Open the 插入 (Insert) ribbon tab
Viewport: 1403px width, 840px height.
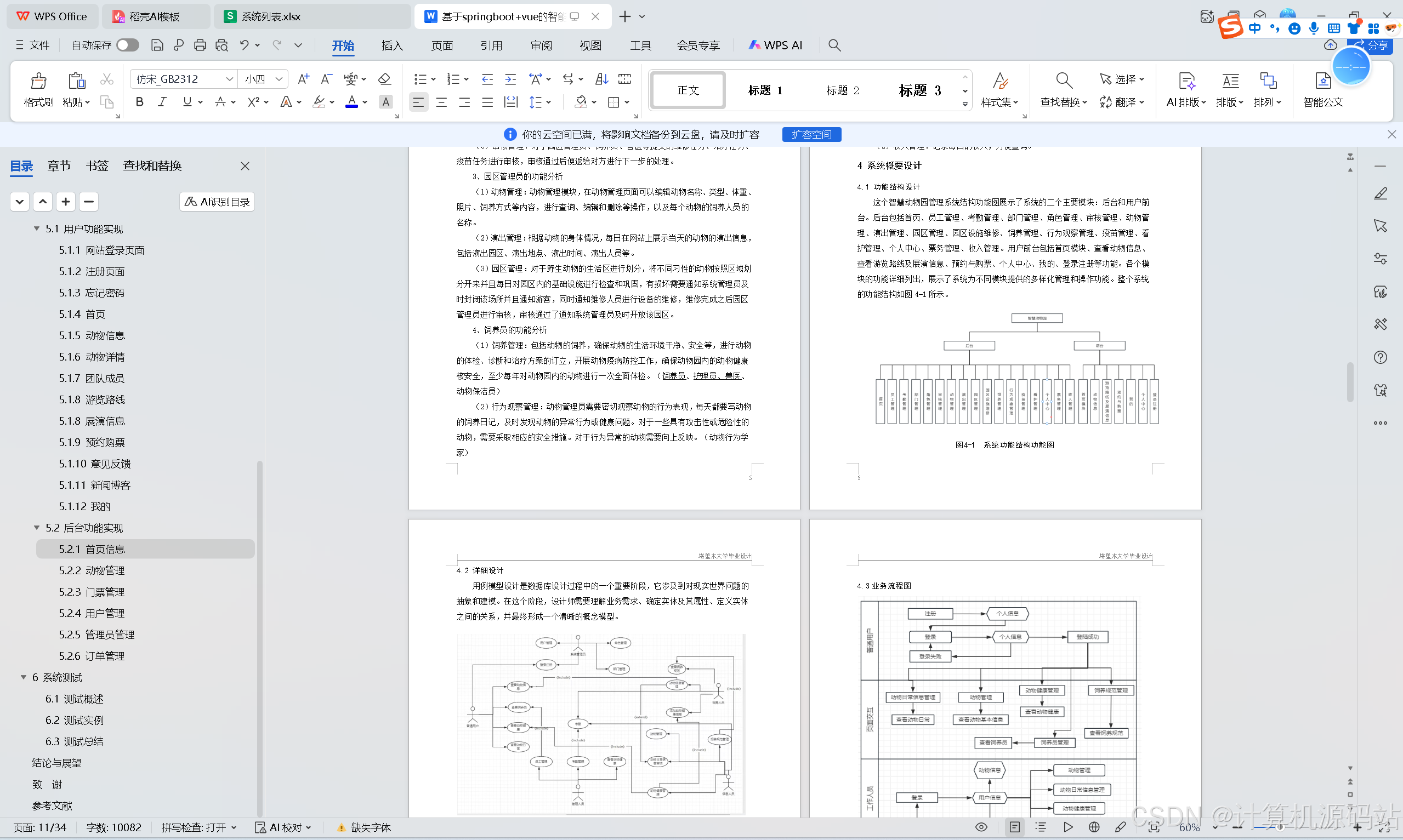pyautogui.click(x=393, y=45)
